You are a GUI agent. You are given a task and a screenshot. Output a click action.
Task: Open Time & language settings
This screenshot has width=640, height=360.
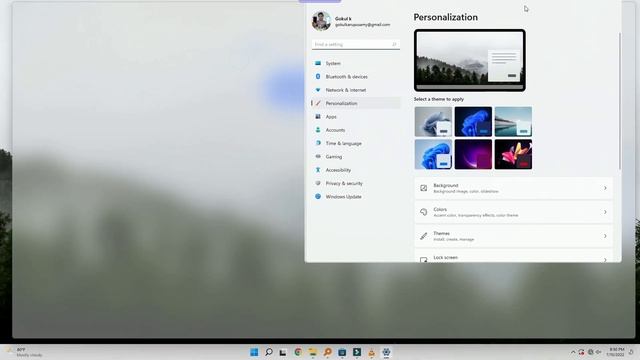pos(356,143)
